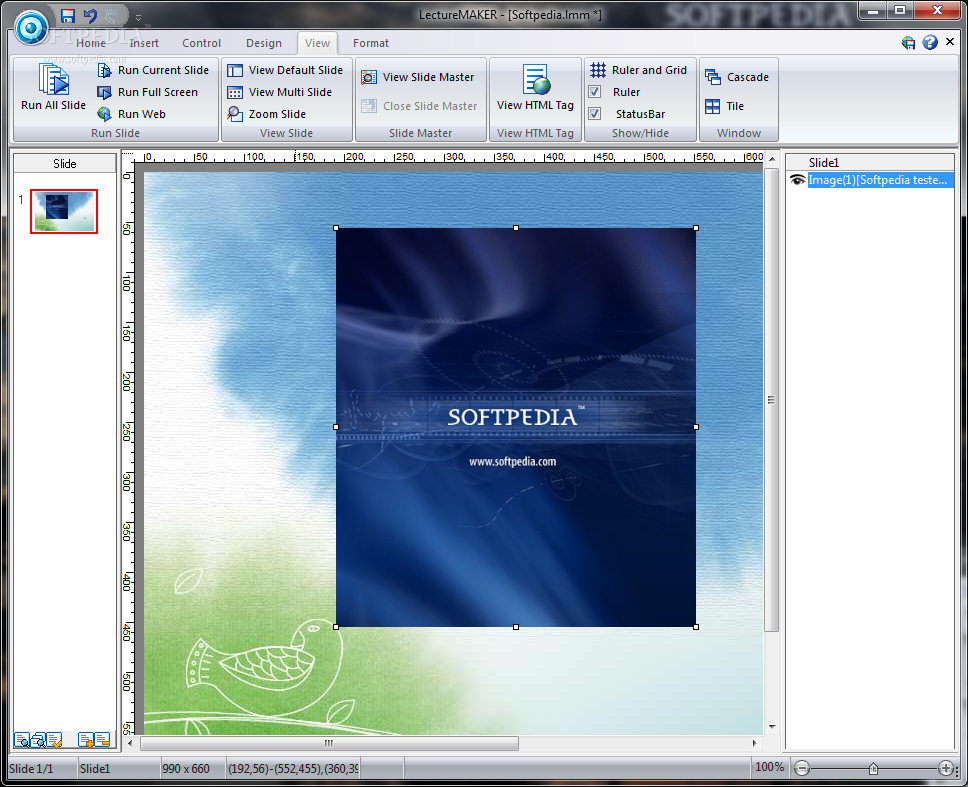Cascade the open windows
Image resolution: width=968 pixels, height=787 pixels.
pos(737,77)
